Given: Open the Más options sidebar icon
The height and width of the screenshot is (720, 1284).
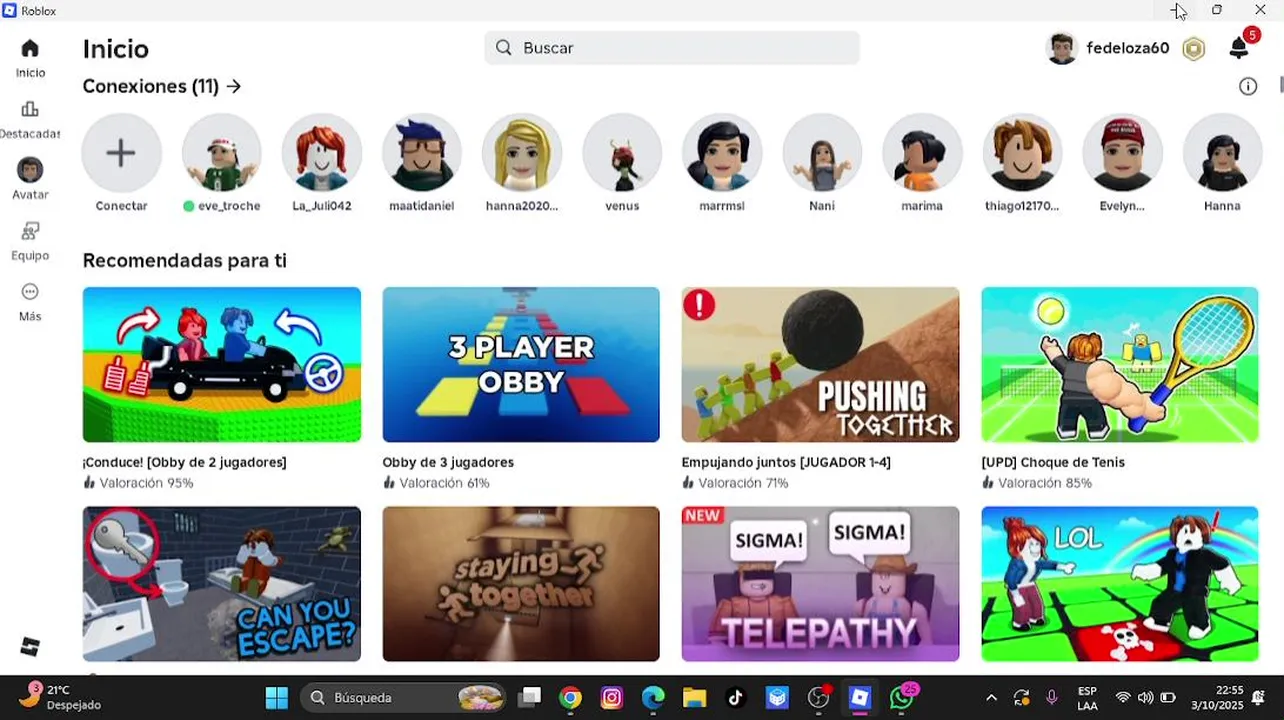Looking at the screenshot, I should point(30,292).
